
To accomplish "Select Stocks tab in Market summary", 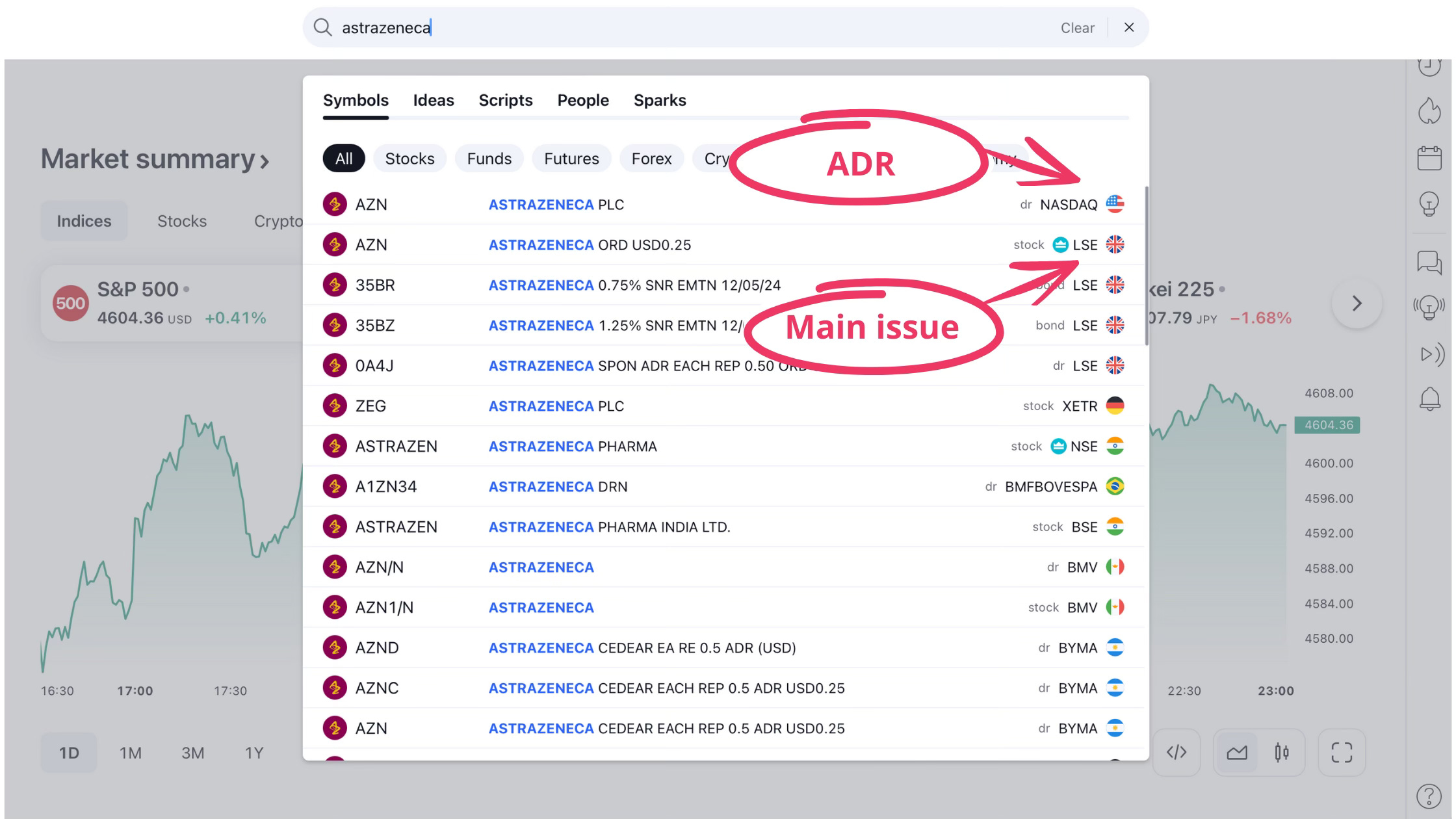I will click(x=182, y=221).
